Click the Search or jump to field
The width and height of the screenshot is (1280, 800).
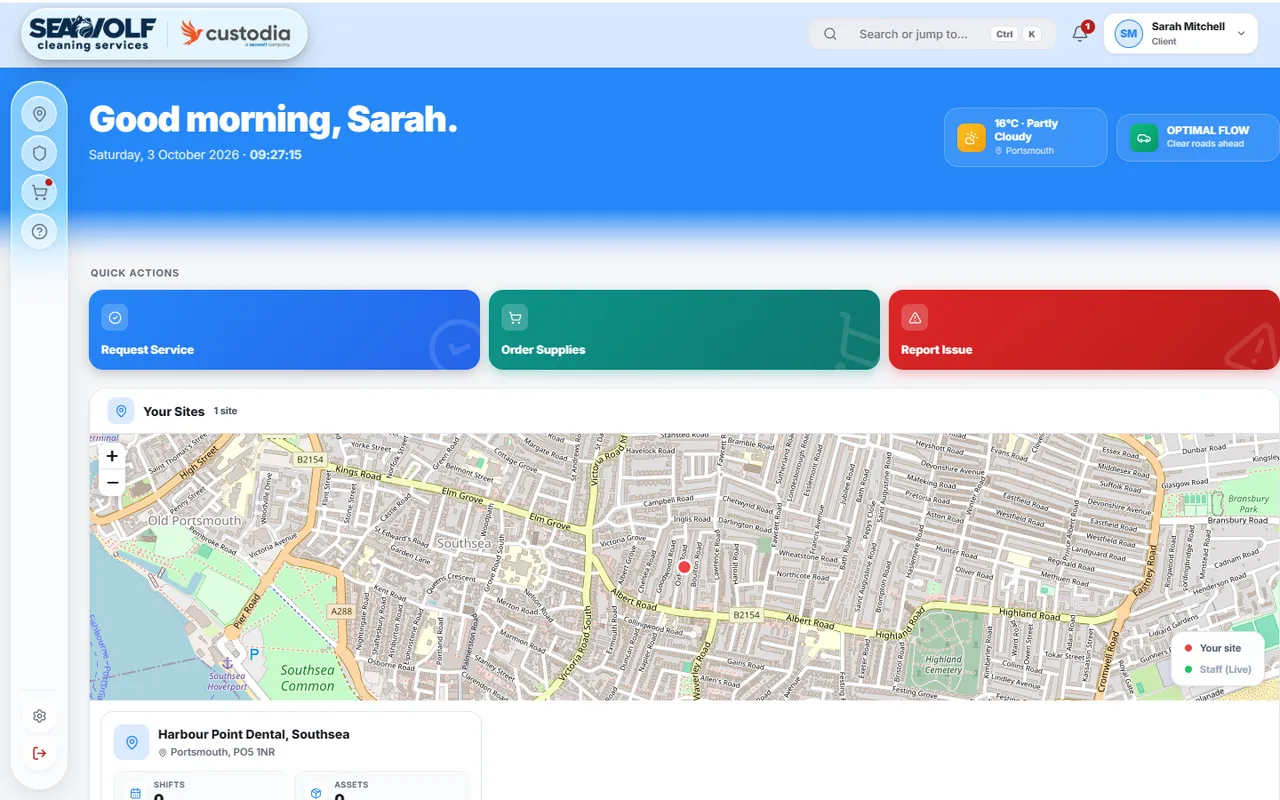(932, 34)
